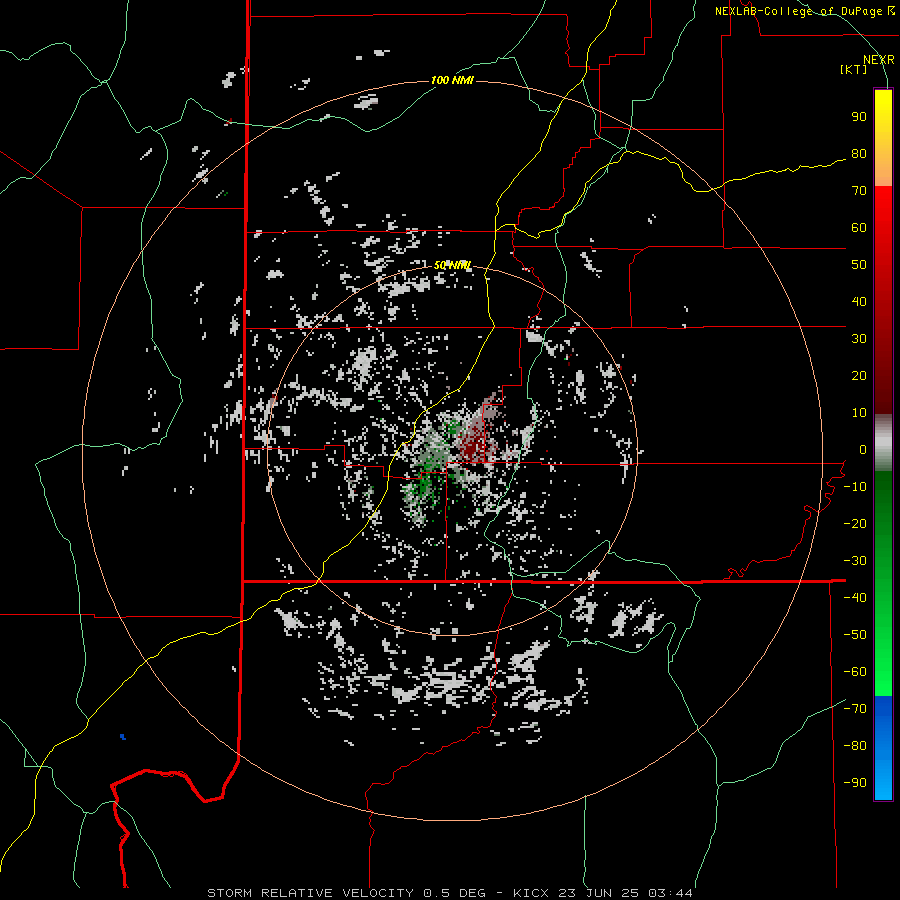Click the -80 value on the velocity scale
The width and height of the screenshot is (900, 900).
(x=855, y=746)
